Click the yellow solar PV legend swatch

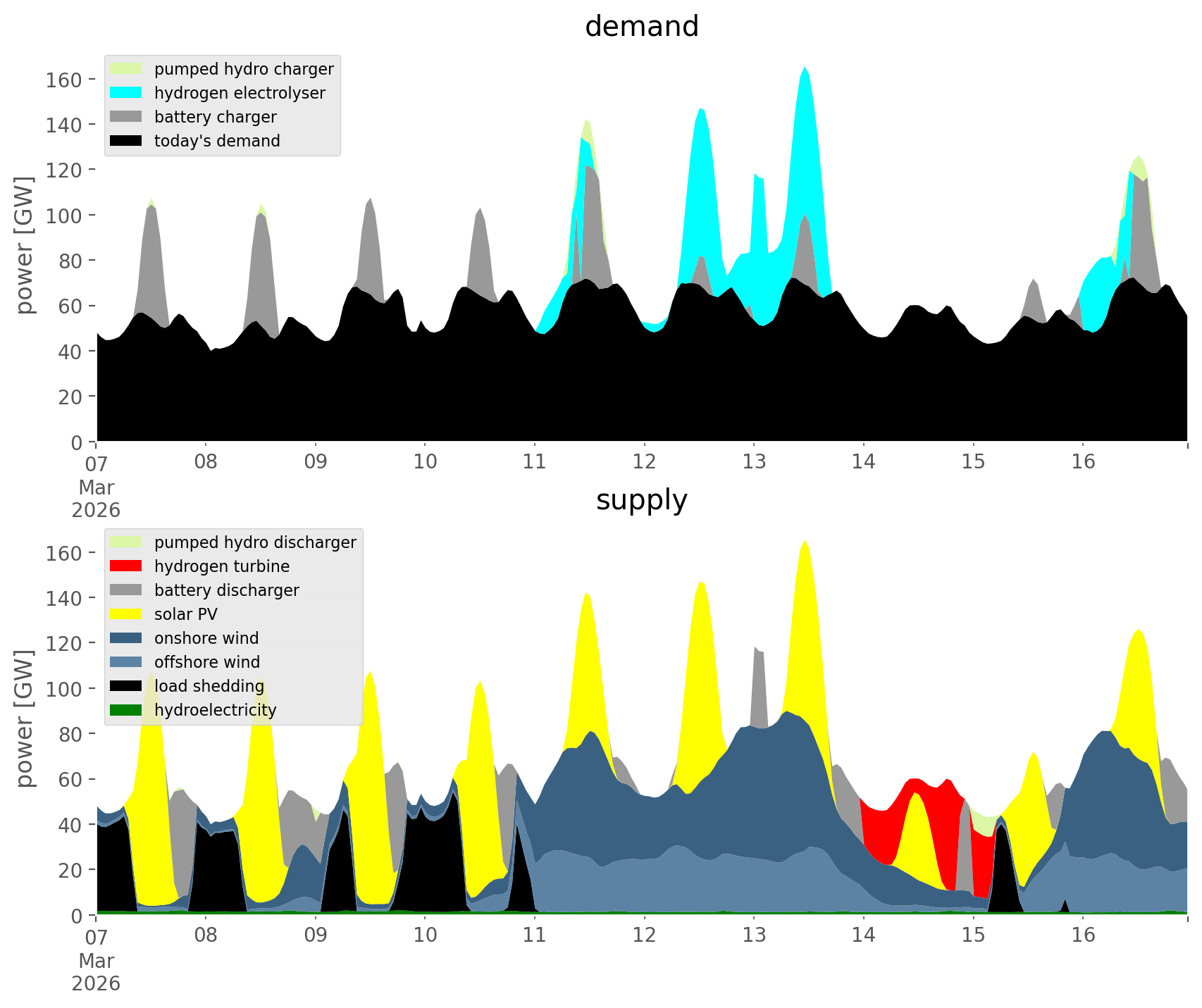(x=126, y=614)
